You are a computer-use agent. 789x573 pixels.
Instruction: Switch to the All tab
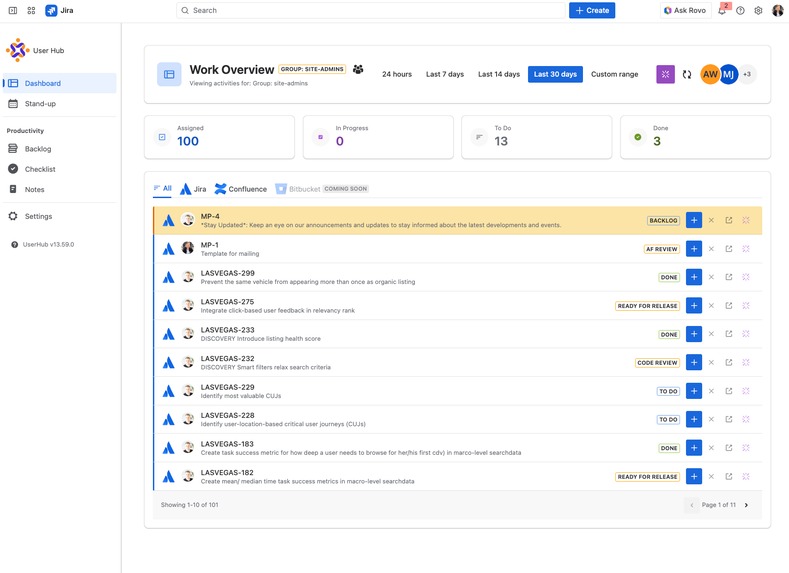[163, 189]
